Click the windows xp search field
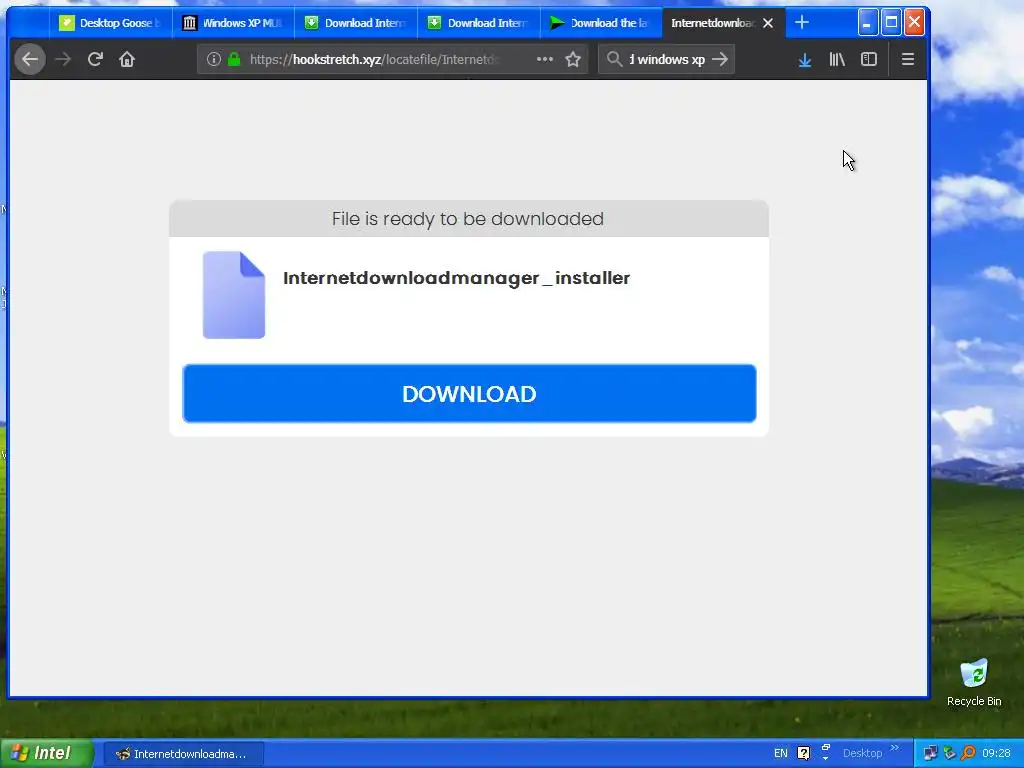1024x768 pixels. click(666, 59)
